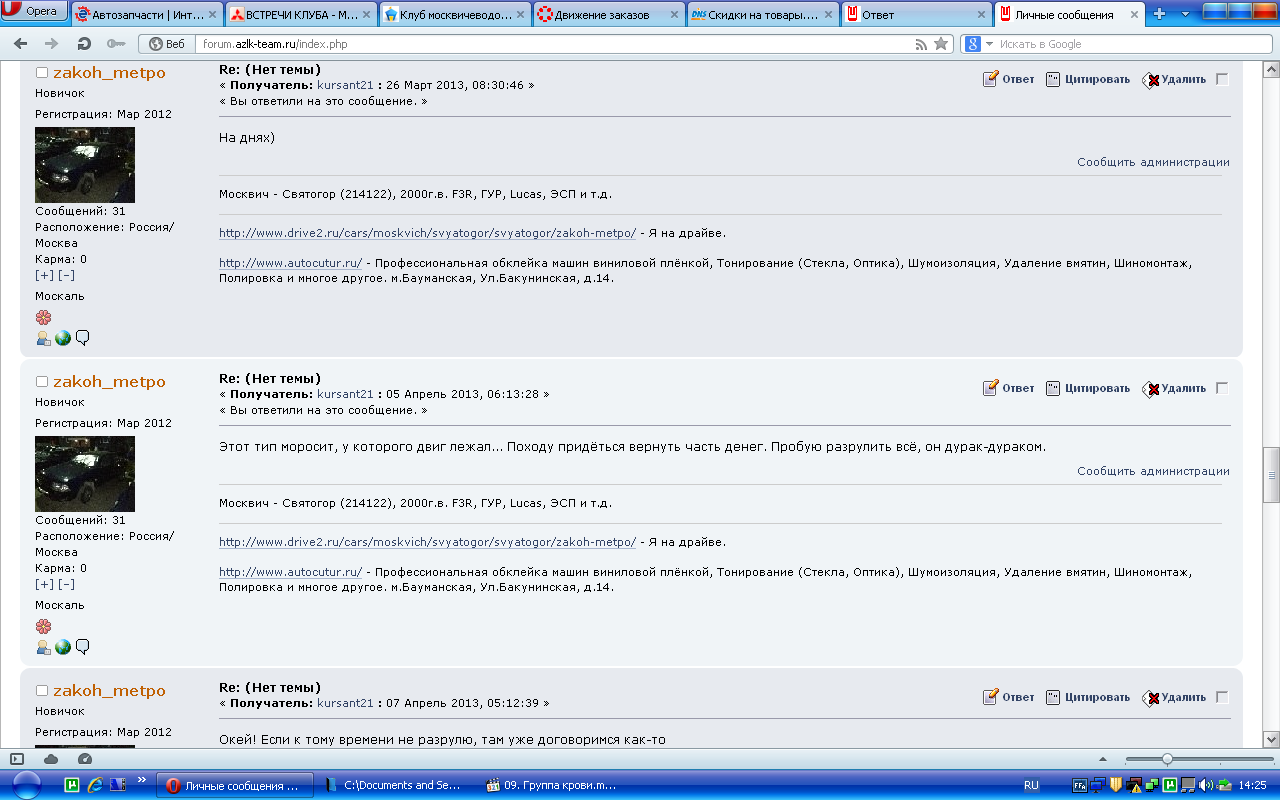Click the RSS feed icon in address bar
This screenshot has width=1280, height=800.
(921, 44)
